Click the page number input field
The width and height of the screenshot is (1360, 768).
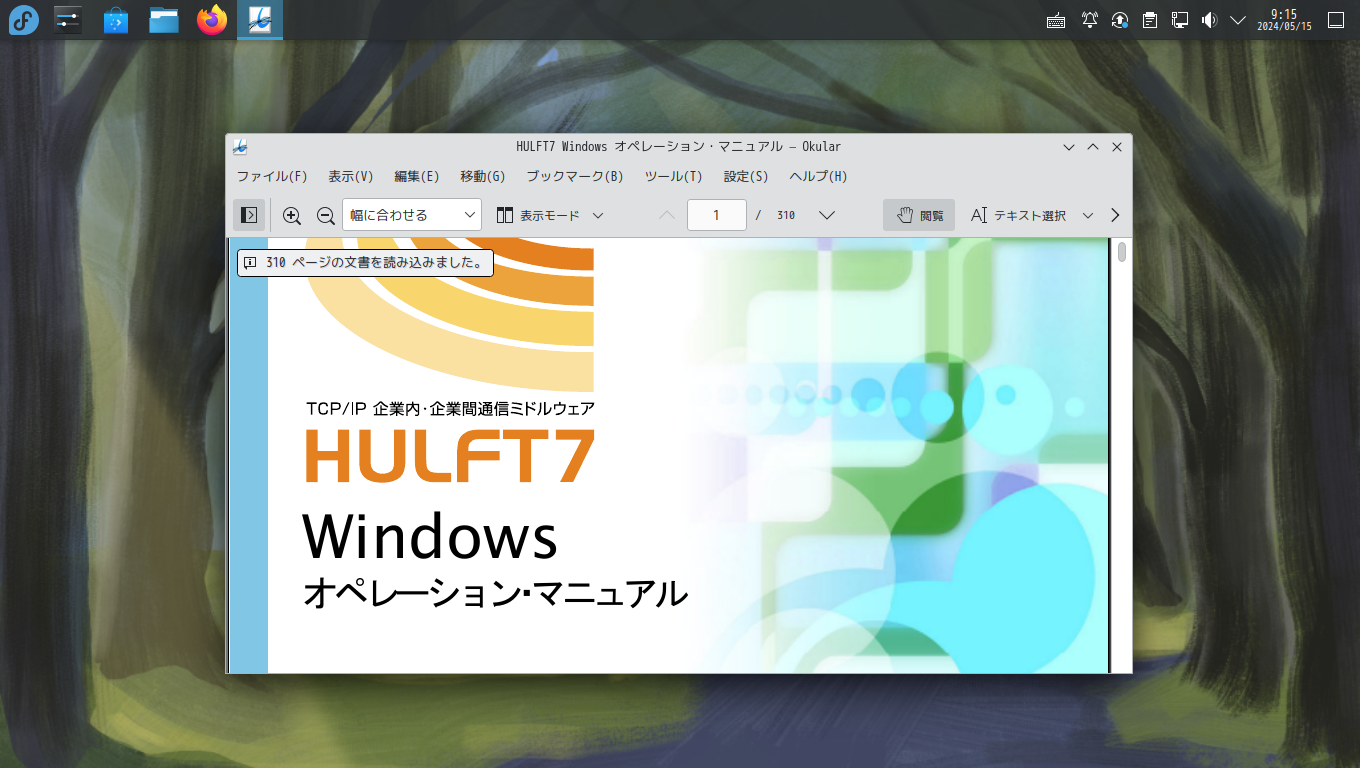717,215
